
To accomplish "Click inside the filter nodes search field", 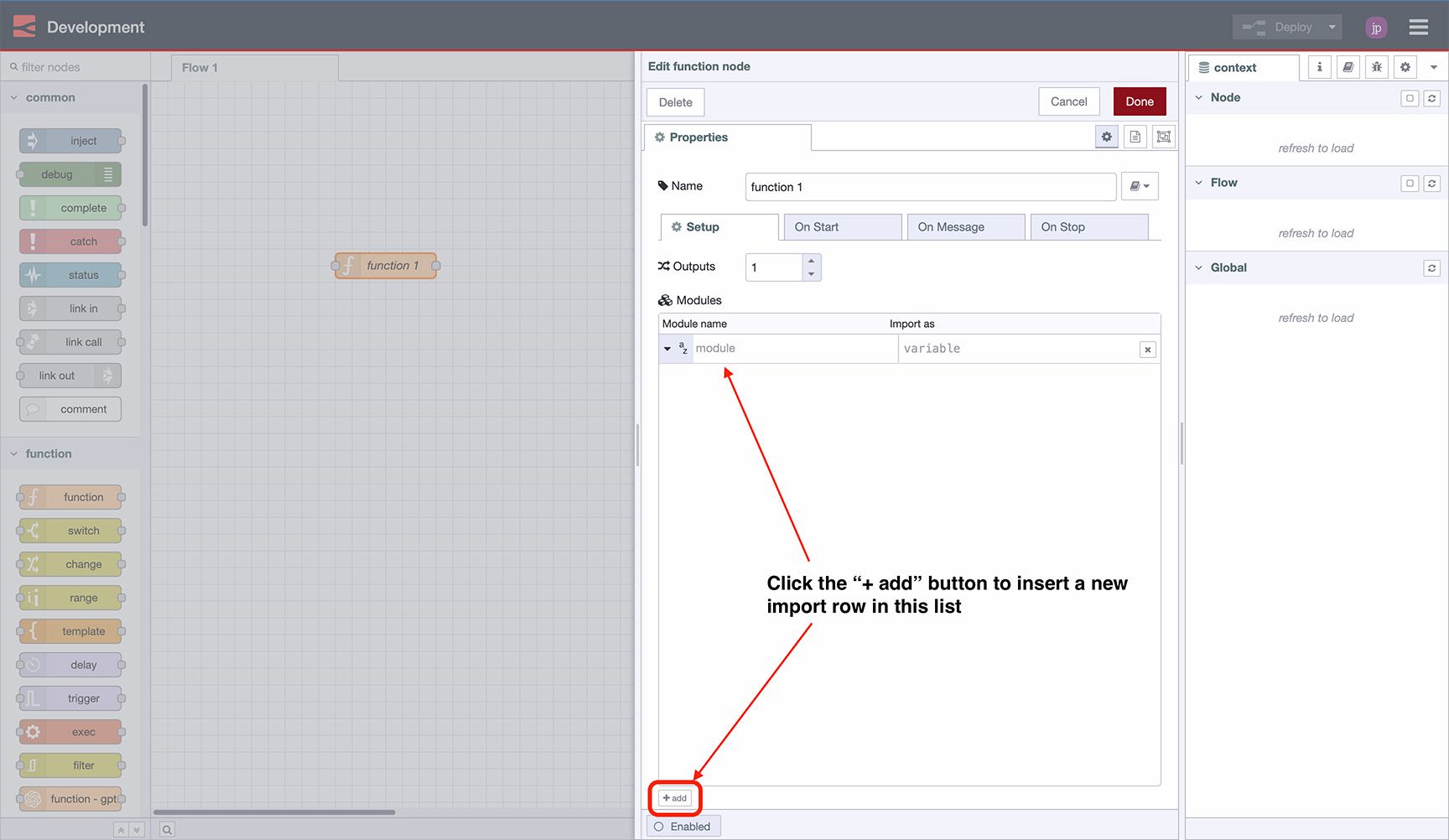I will (x=75, y=66).
